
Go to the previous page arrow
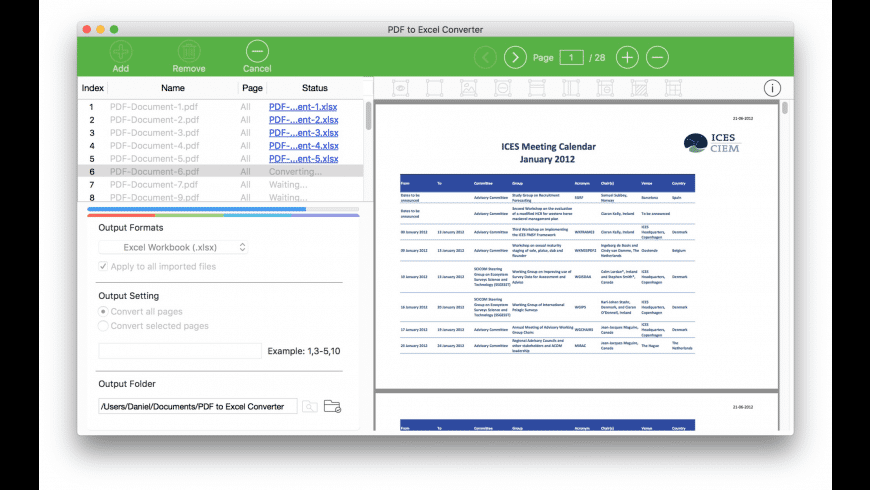pos(485,57)
